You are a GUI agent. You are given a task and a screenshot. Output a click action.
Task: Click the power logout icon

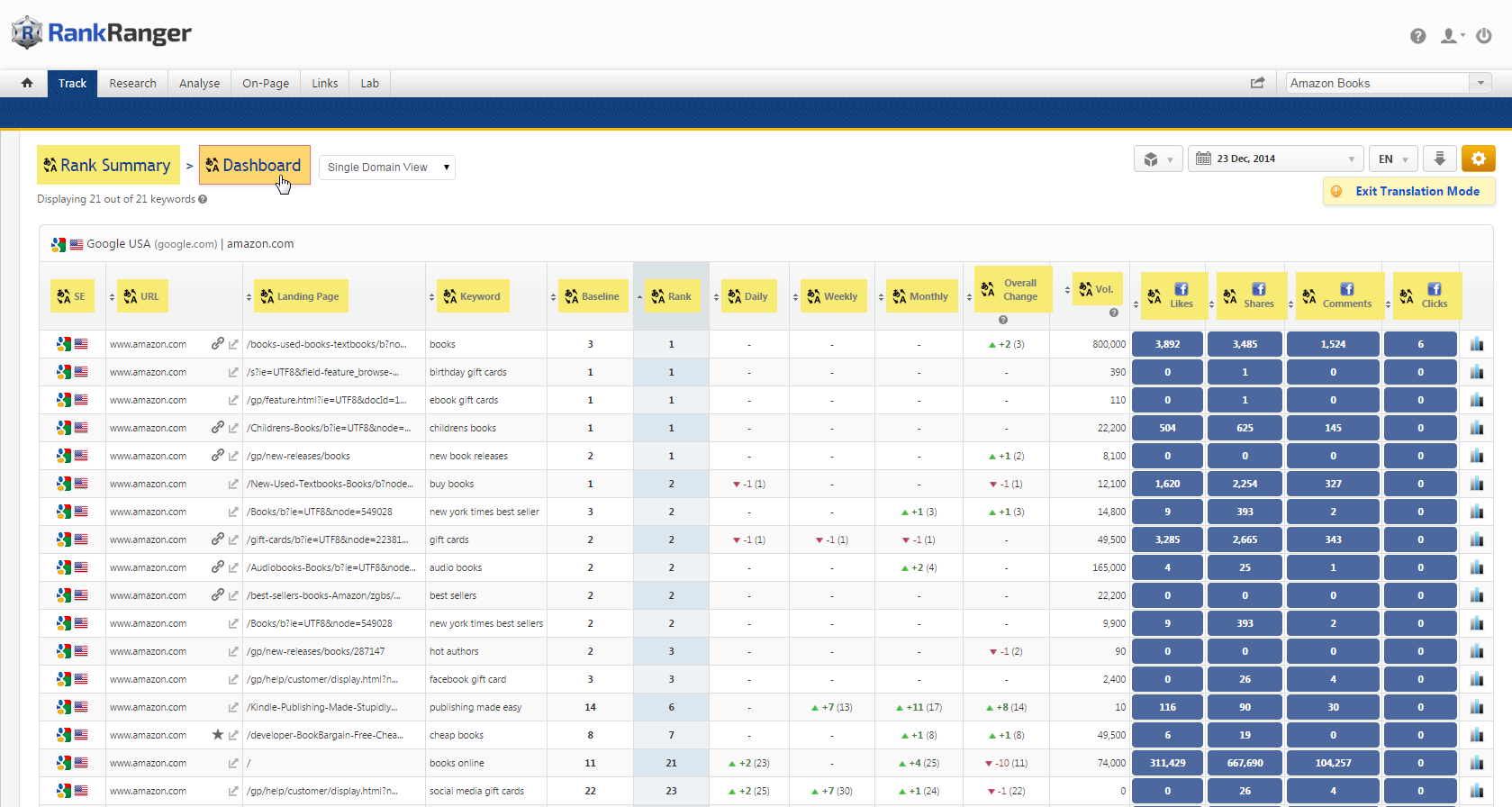(x=1484, y=36)
